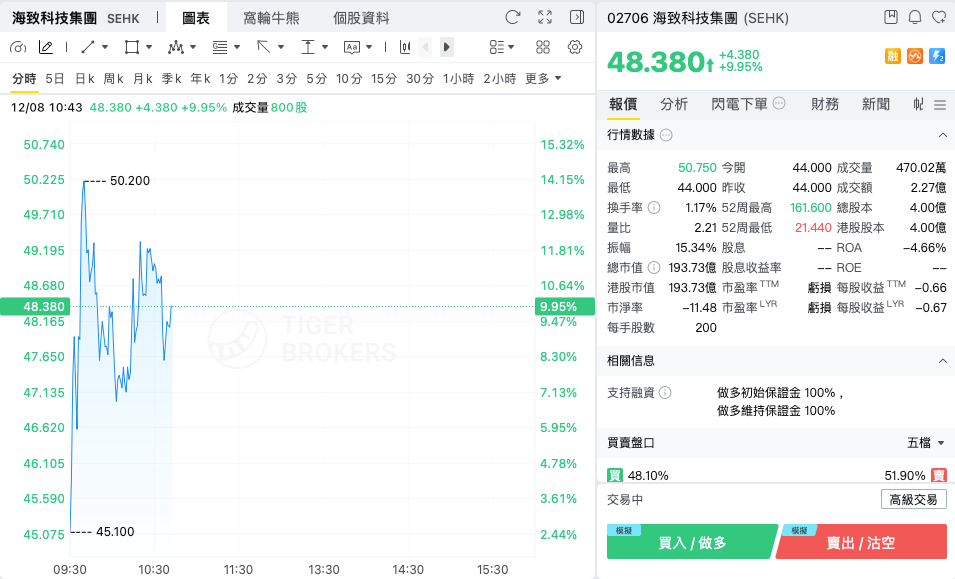The height and width of the screenshot is (579, 955).
Task: Click the 50.200 high price label on chart
Action: coord(130,181)
